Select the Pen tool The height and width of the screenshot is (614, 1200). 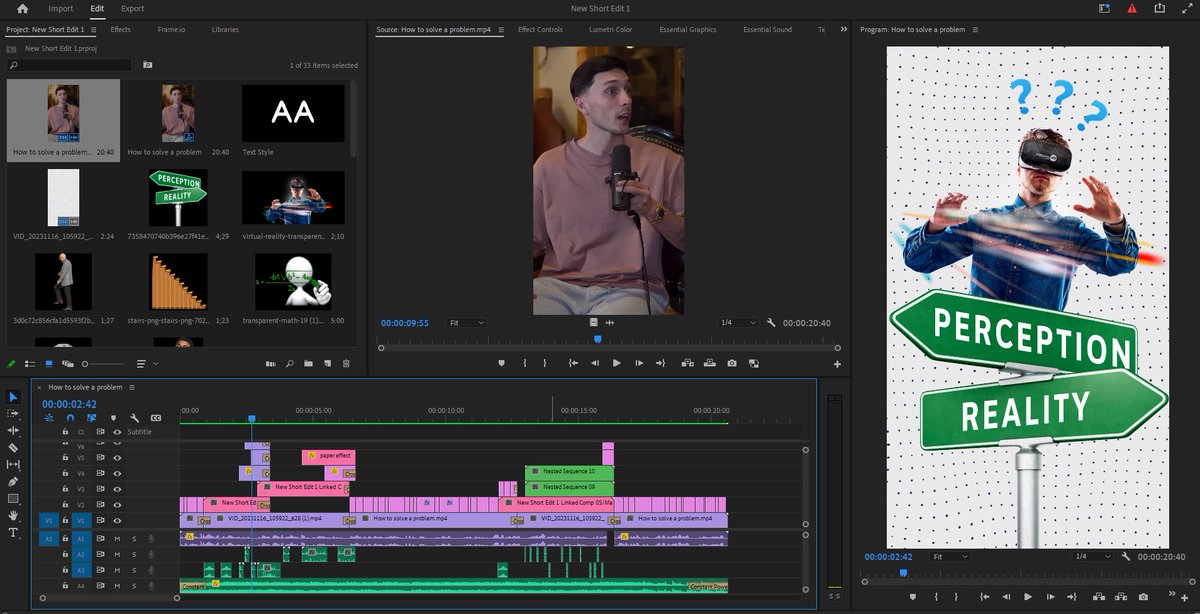13,481
